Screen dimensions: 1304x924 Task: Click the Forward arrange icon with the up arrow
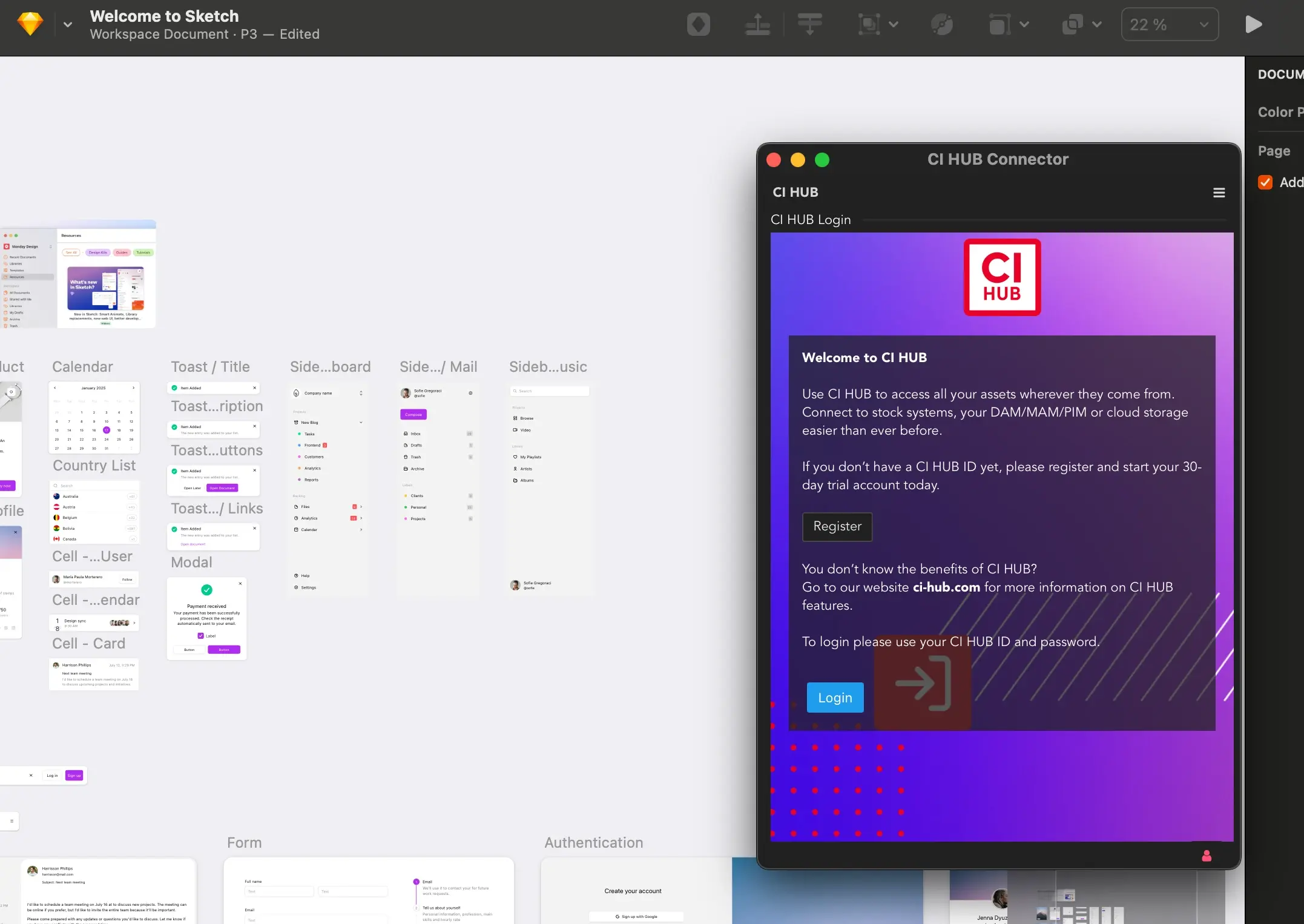pyautogui.click(x=757, y=25)
